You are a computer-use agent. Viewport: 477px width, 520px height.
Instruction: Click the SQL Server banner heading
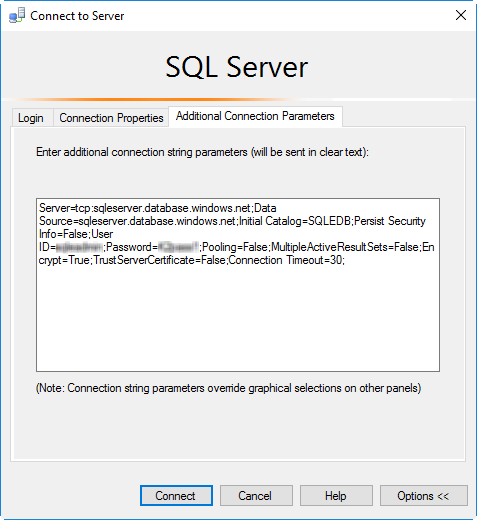[x=236, y=67]
